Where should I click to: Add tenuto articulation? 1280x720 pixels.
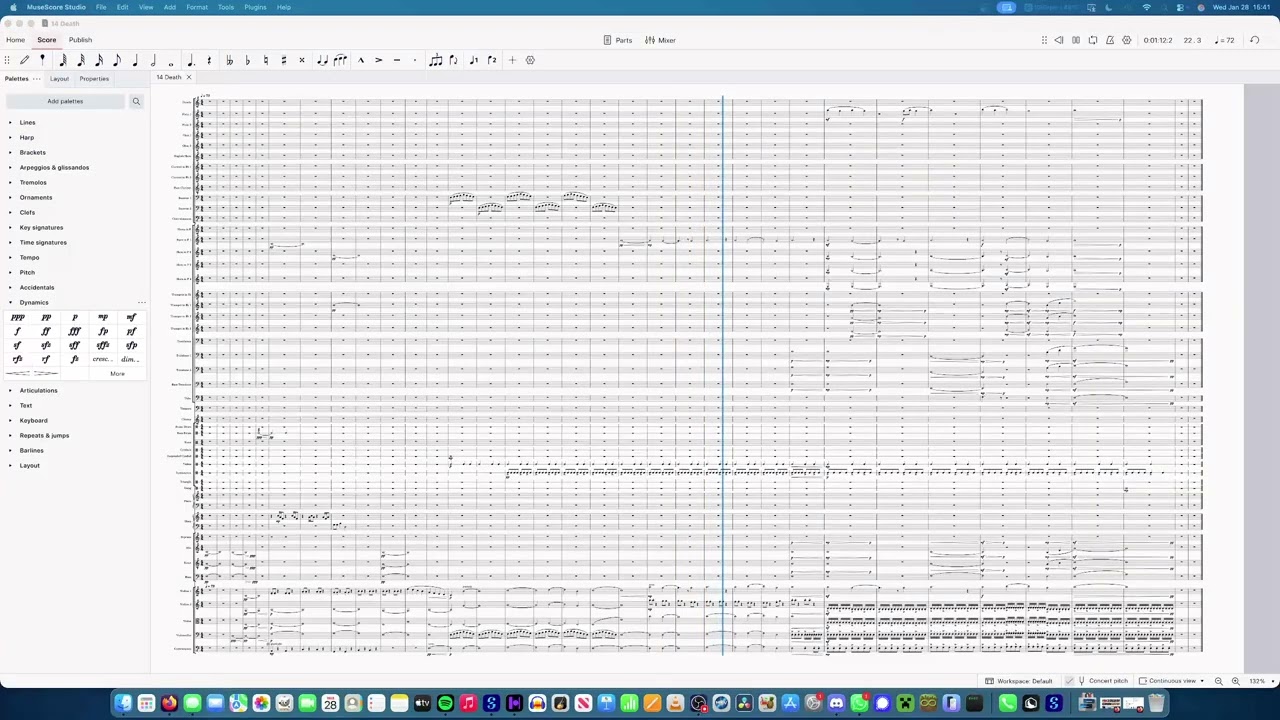(x=396, y=60)
